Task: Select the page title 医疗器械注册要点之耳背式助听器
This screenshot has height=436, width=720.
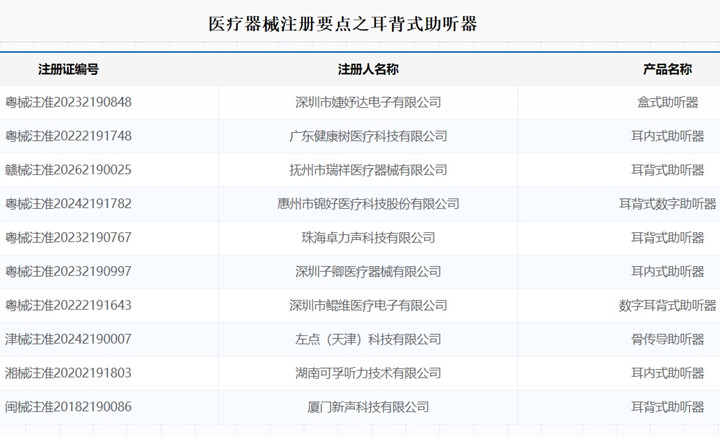Action: (343, 24)
